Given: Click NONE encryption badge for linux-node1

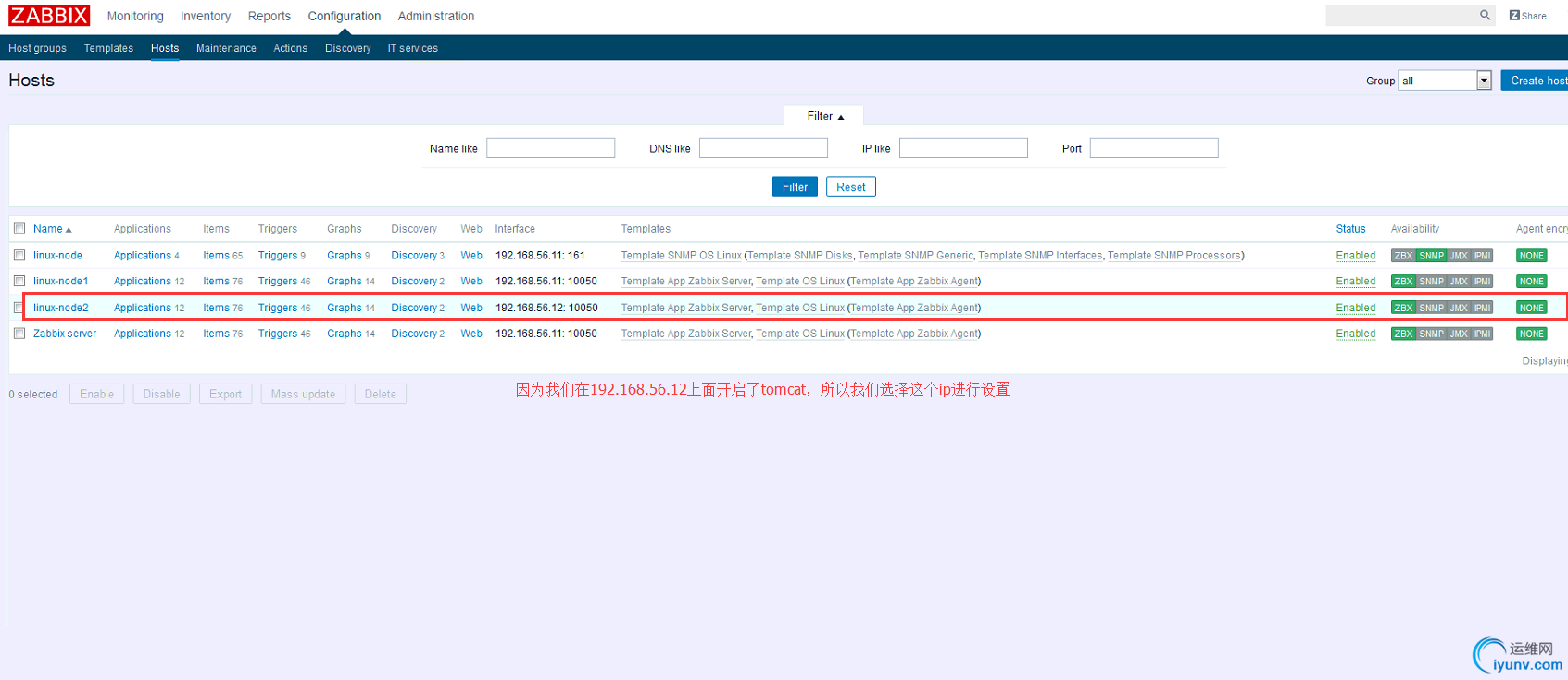Looking at the screenshot, I should tap(1531, 282).
